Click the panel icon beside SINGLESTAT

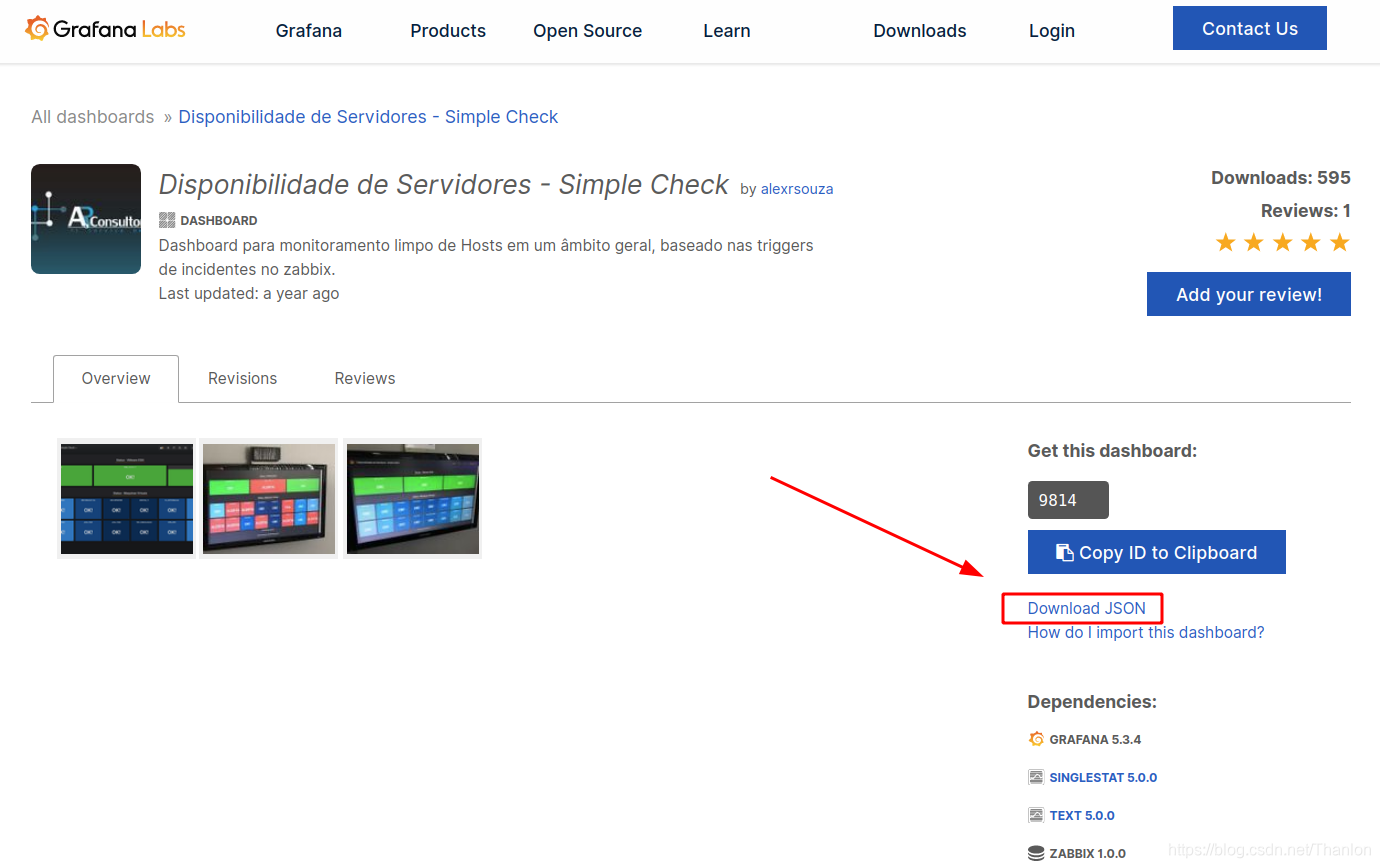click(x=1036, y=777)
